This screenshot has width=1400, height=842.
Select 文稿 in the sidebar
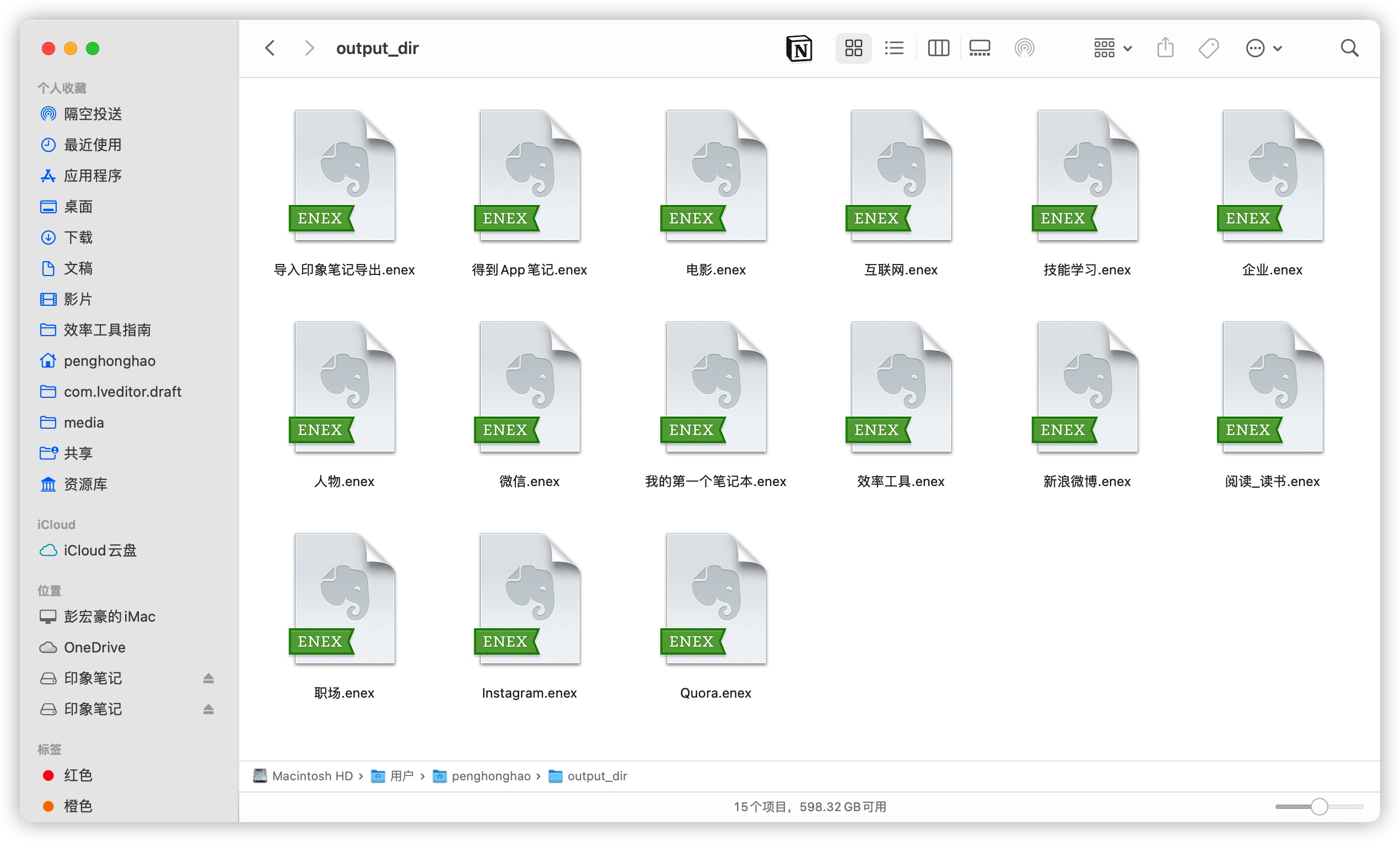[x=130, y=268]
